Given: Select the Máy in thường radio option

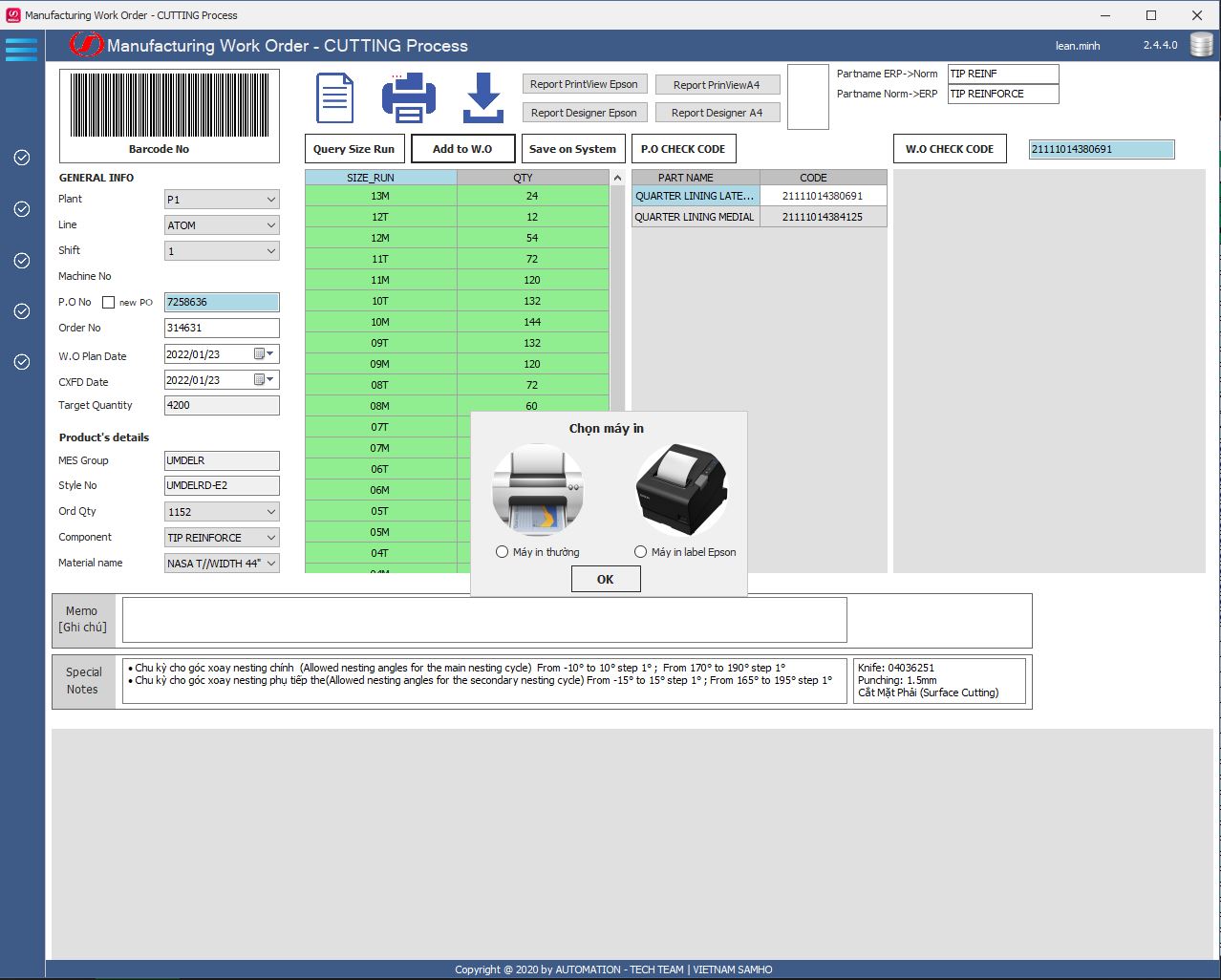Looking at the screenshot, I should click(503, 552).
